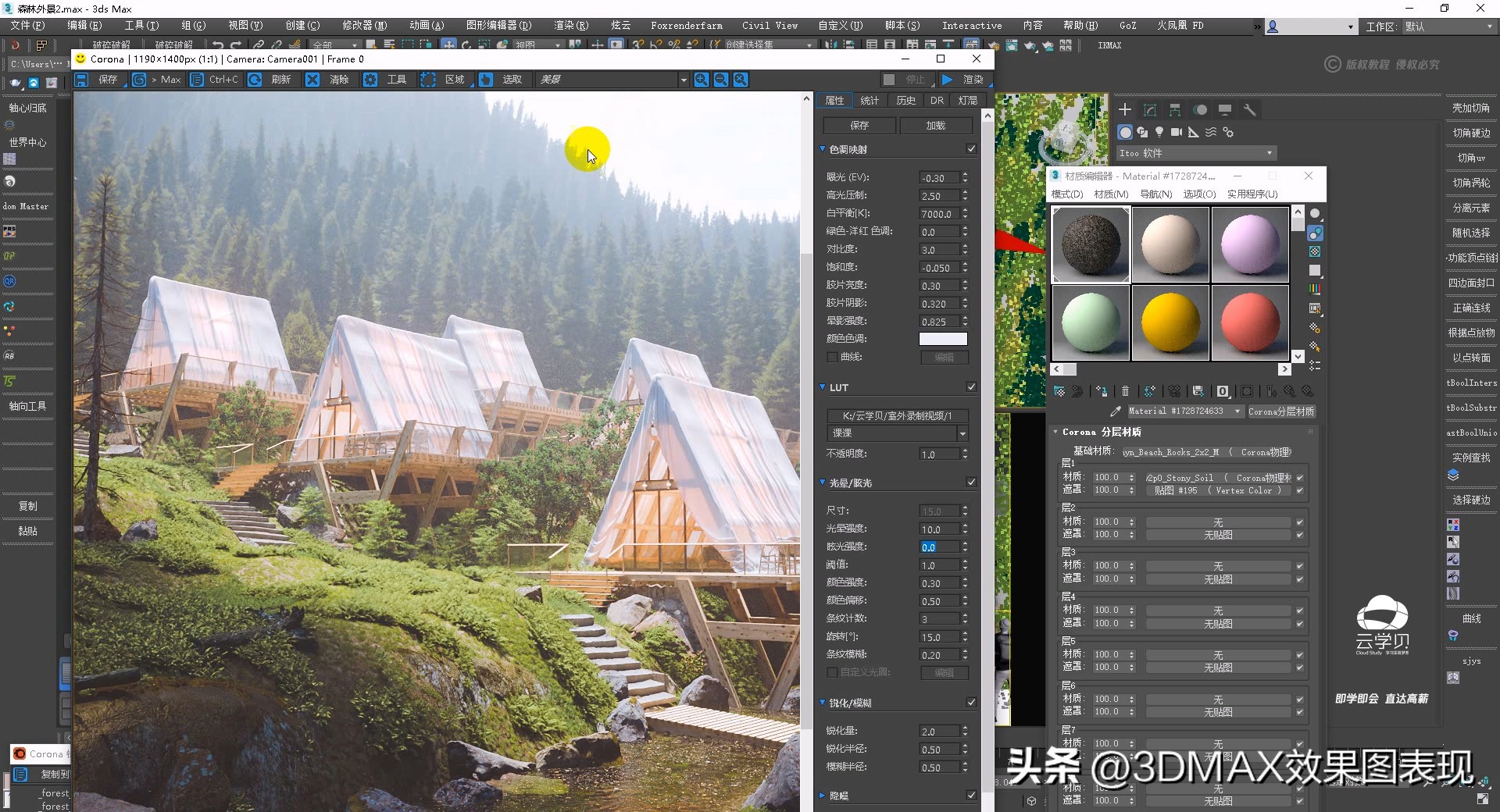Open material editor options icon

coord(1316,326)
